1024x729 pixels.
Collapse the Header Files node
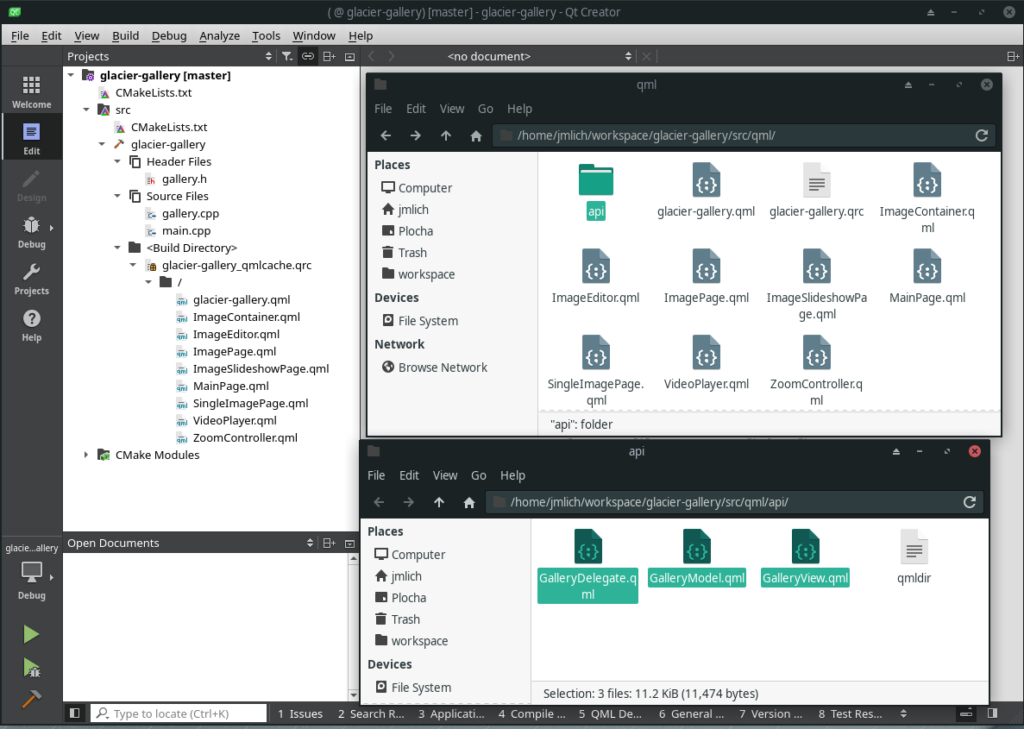[118, 161]
